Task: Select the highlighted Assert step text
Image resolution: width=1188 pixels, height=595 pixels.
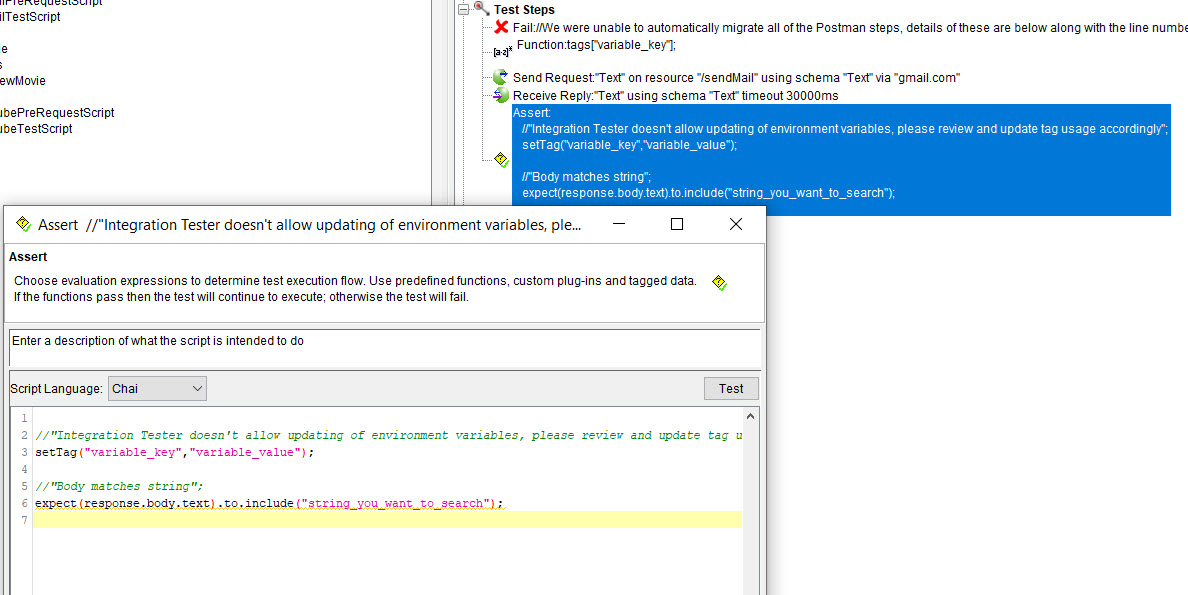Action: (x=840, y=160)
